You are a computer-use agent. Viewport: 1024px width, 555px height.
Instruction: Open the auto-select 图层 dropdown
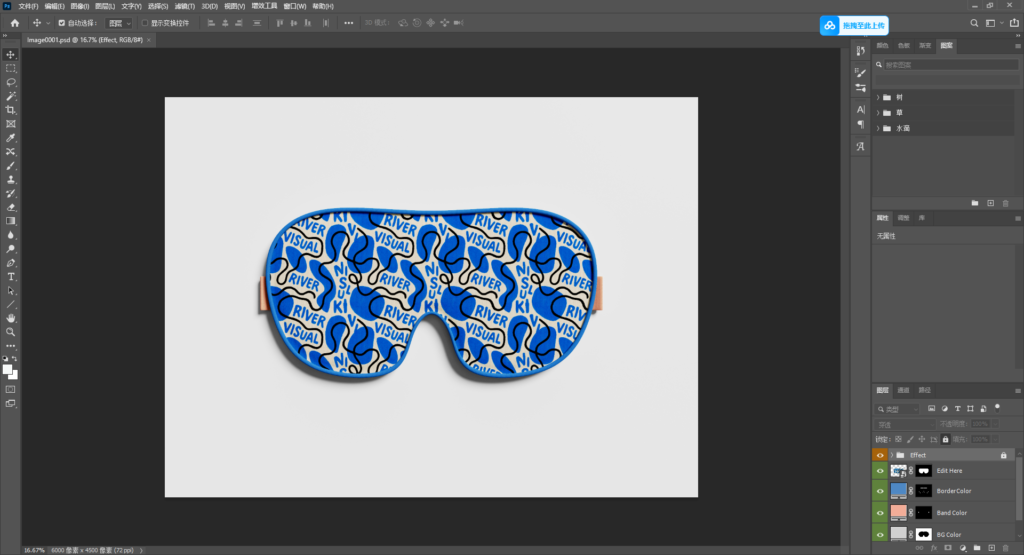click(x=119, y=23)
